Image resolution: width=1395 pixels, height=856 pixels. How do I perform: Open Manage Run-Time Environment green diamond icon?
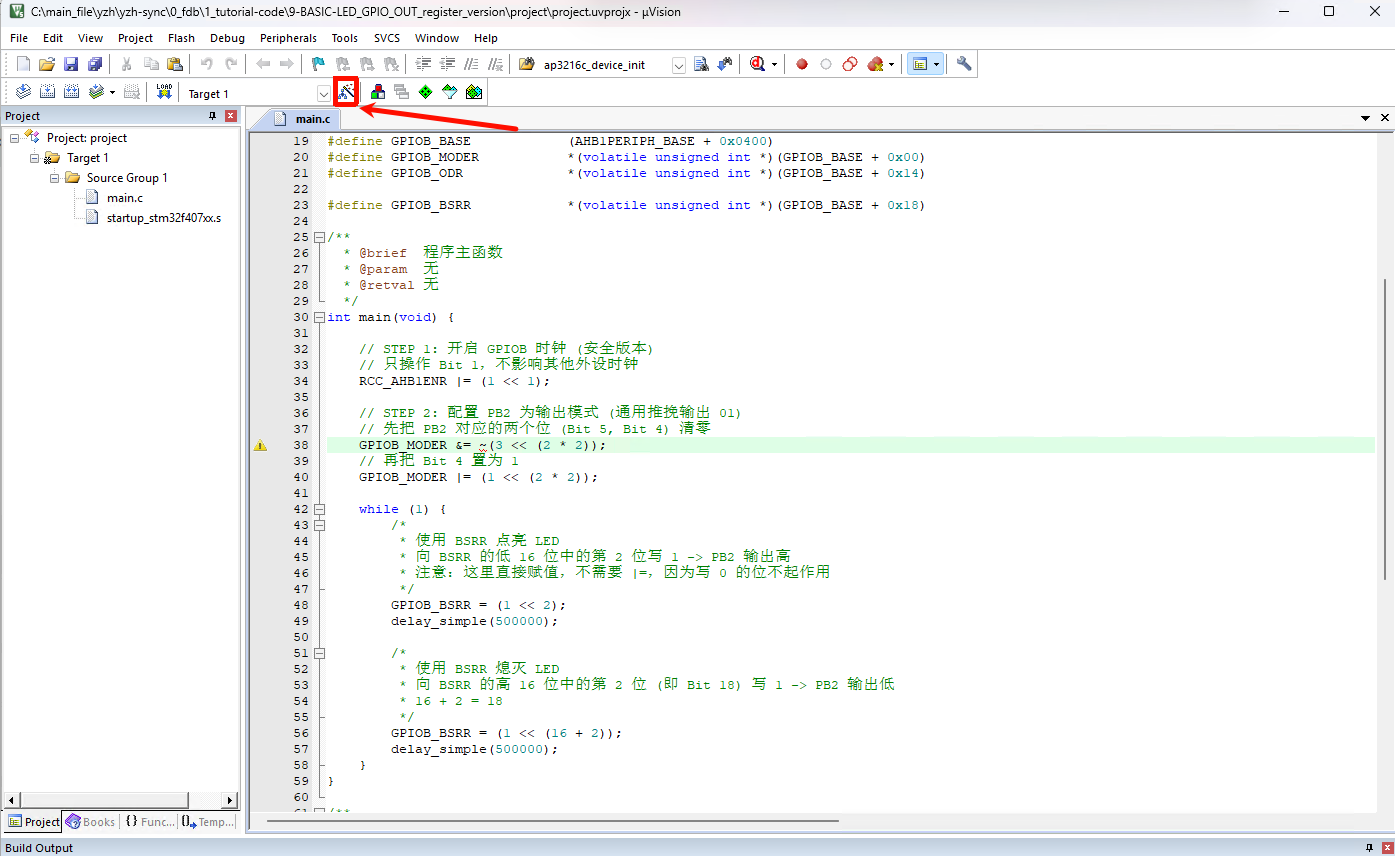tap(425, 92)
